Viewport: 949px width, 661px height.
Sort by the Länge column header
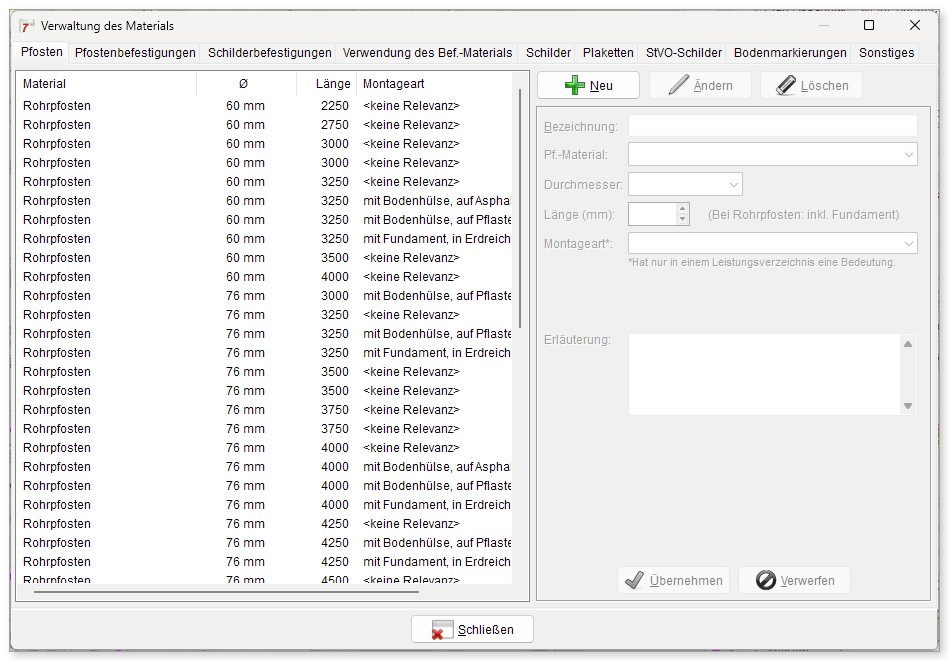326,84
